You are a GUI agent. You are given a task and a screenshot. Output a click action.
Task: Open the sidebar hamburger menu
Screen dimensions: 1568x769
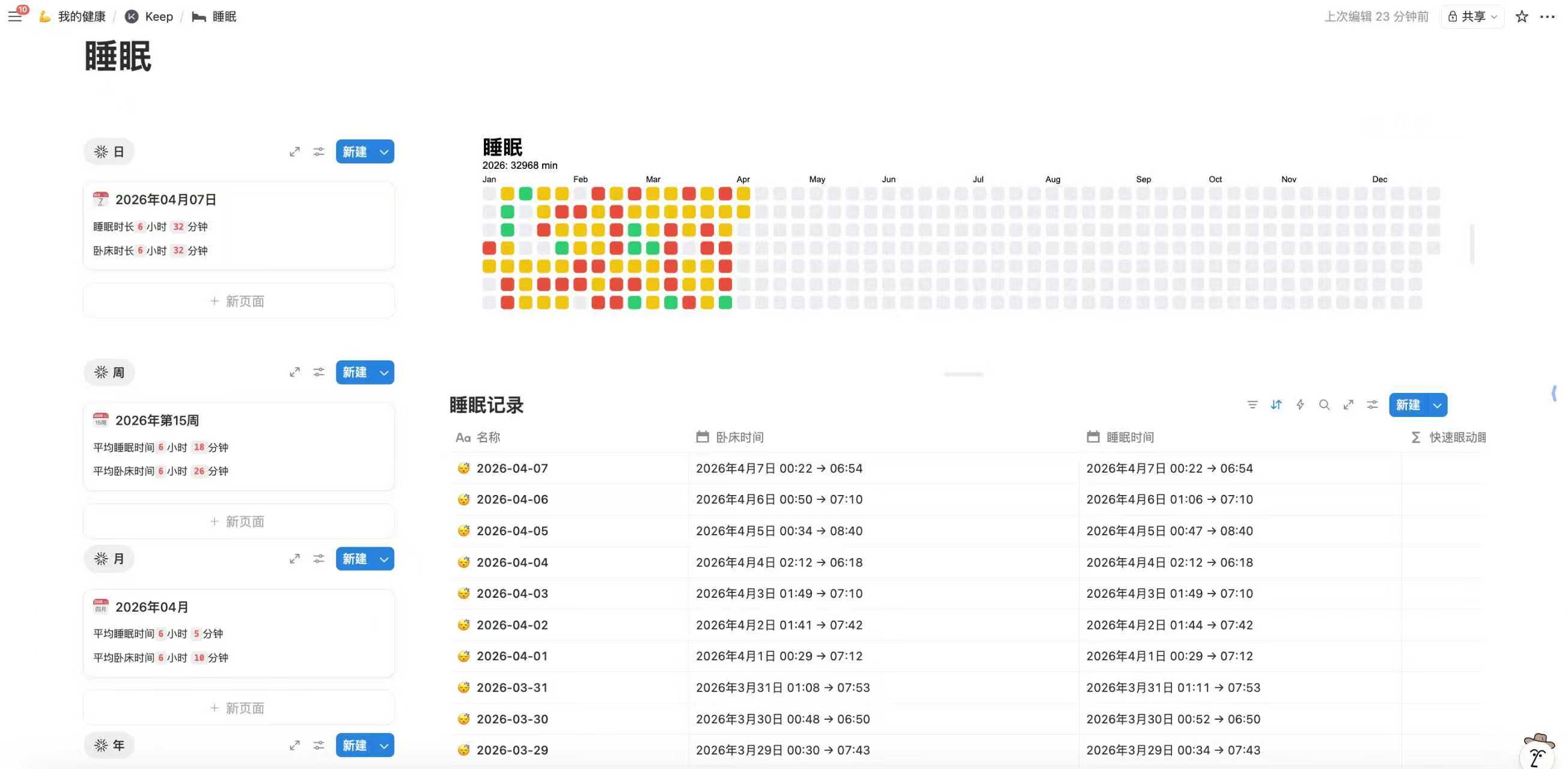(14, 16)
